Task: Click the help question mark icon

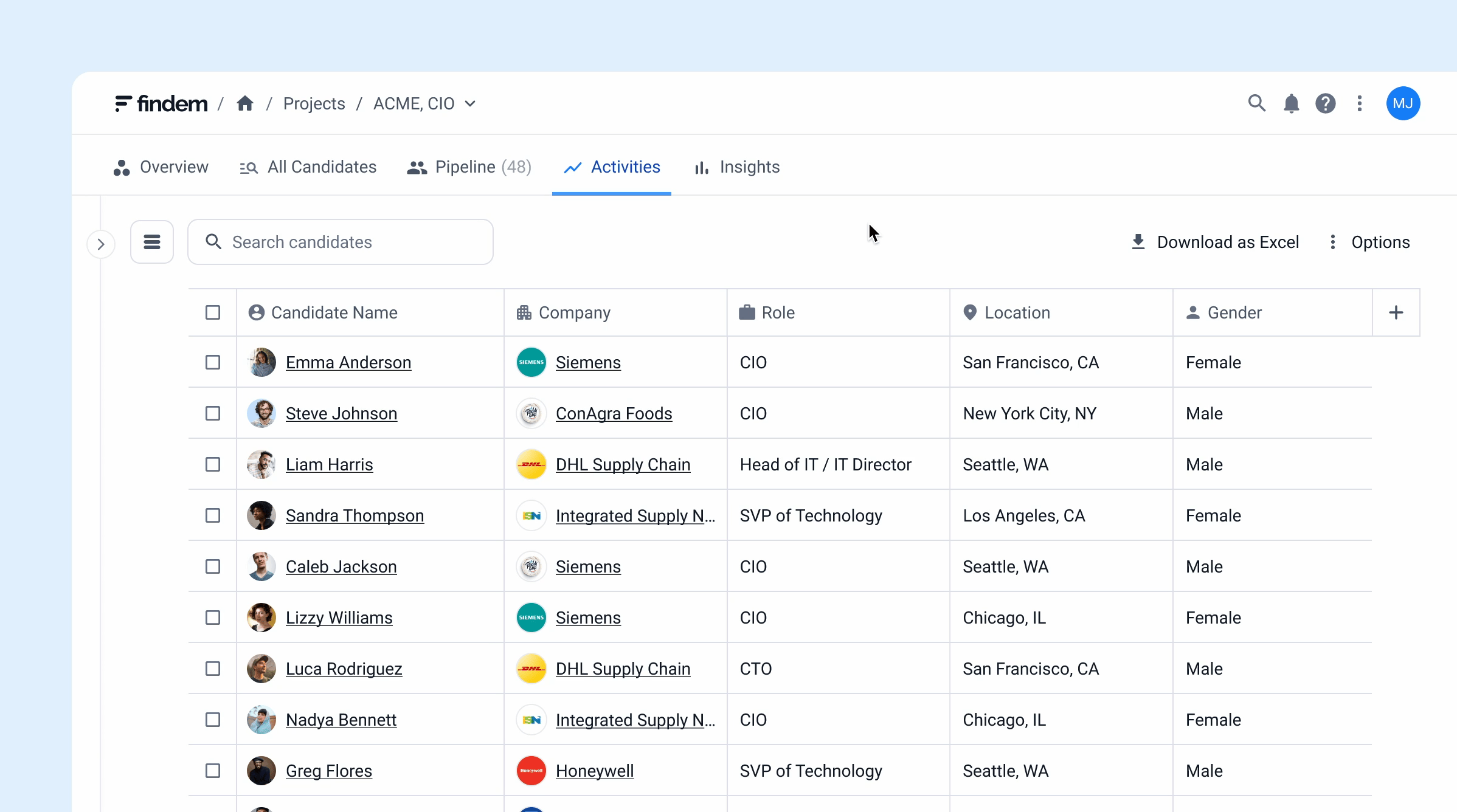Action: [x=1325, y=103]
